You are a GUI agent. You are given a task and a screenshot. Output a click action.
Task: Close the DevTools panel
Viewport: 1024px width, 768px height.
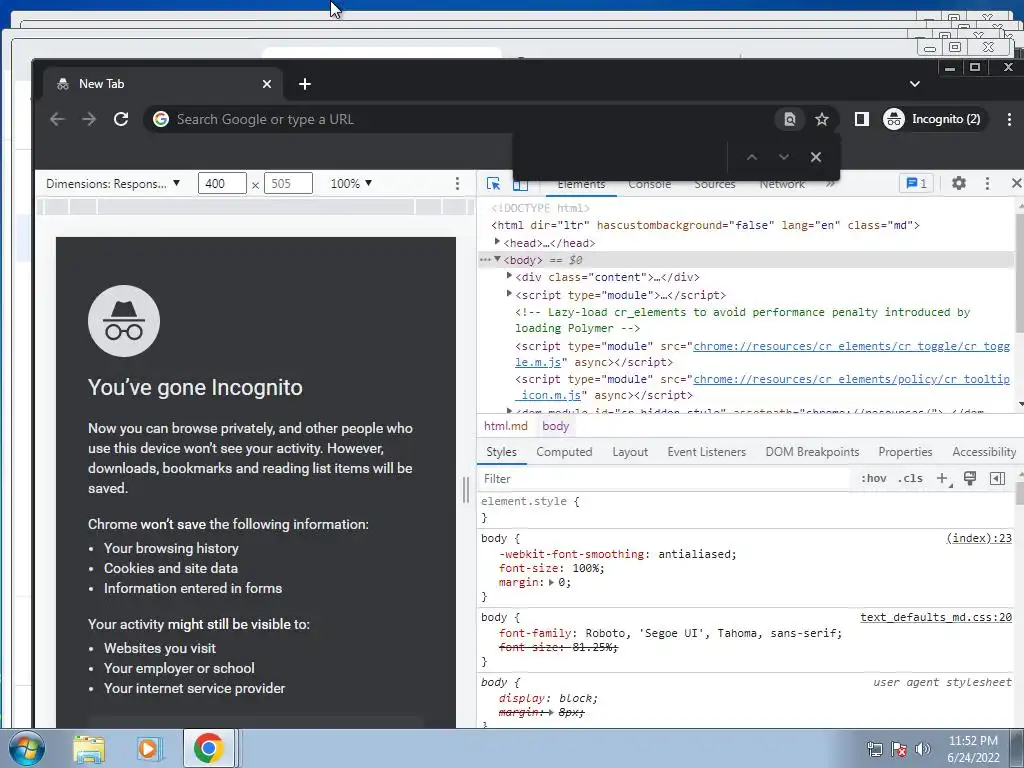pyautogui.click(x=1016, y=184)
